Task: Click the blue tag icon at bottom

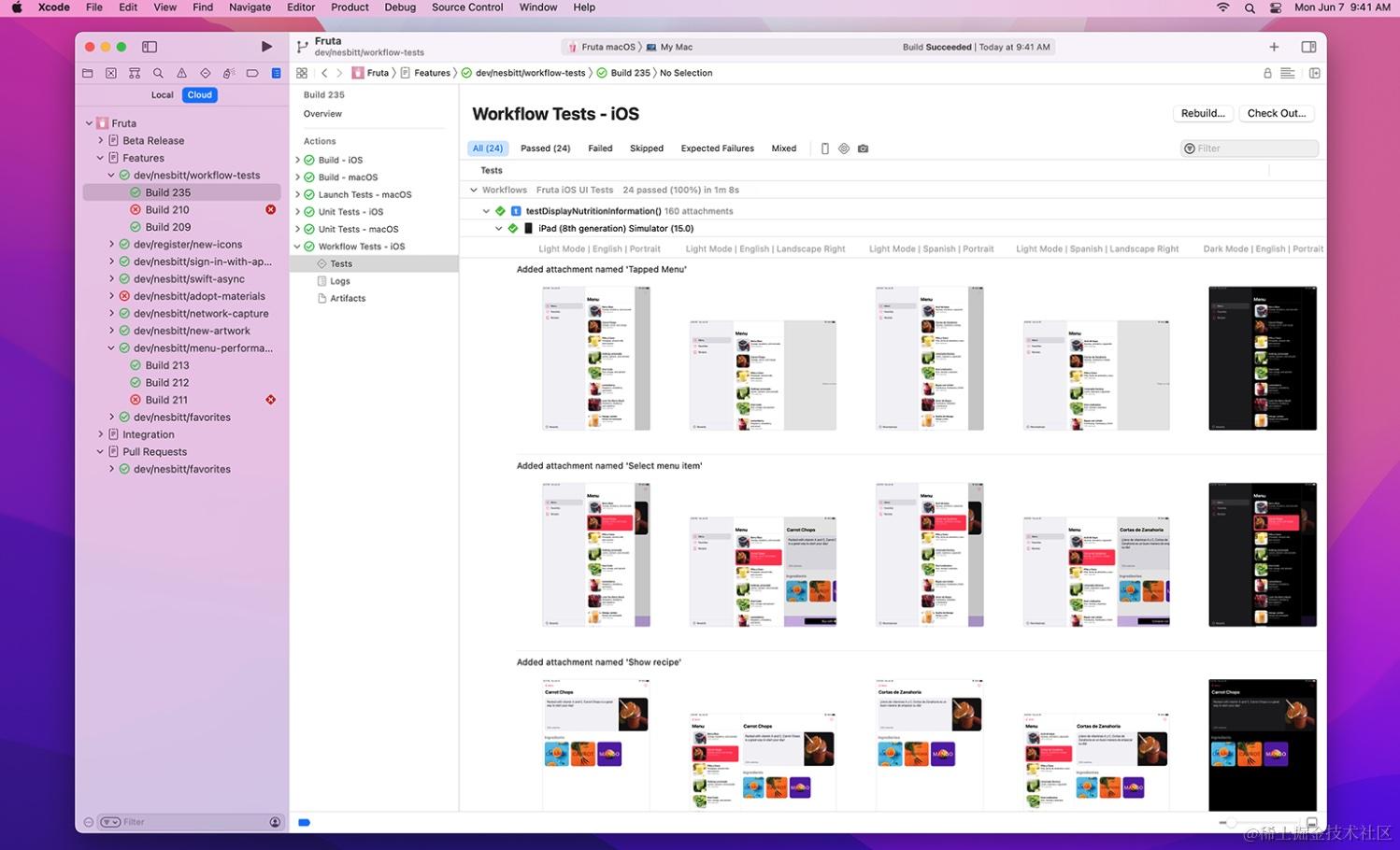Action: tap(304, 823)
